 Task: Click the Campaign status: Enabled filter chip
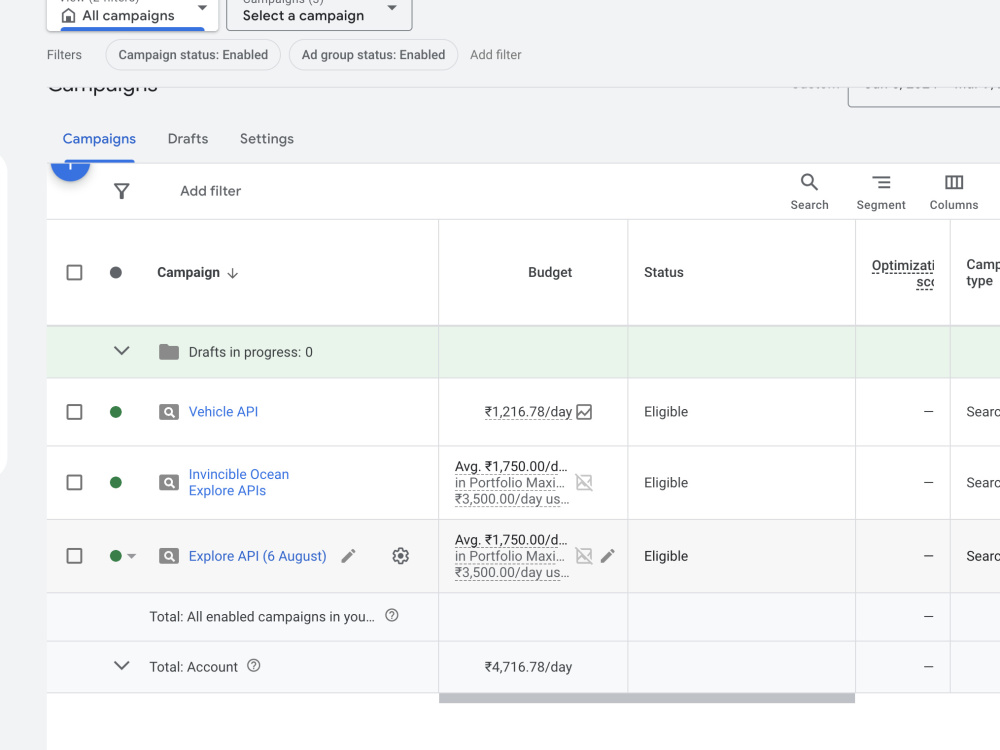click(x=193, y=55)
